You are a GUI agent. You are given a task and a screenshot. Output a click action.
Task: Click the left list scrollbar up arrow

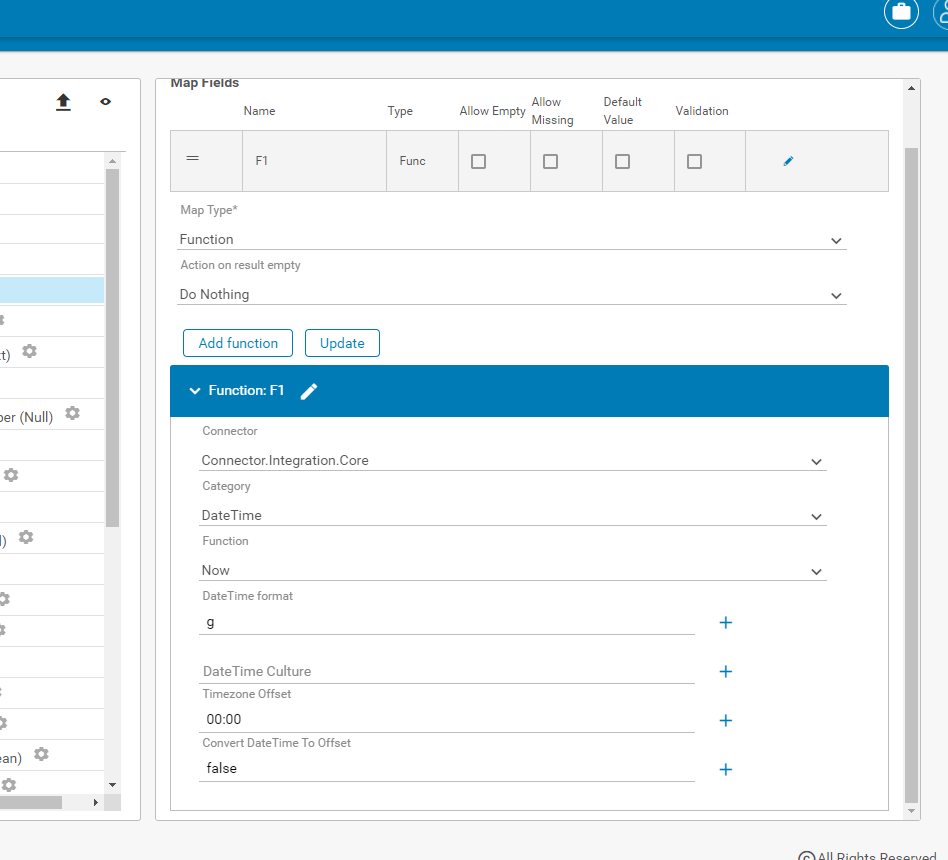[x=112, y=161]
